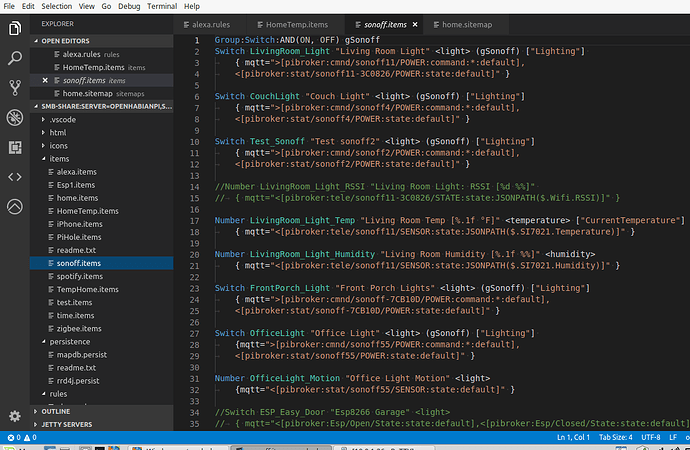Expand the html folder

pos(58,132)
